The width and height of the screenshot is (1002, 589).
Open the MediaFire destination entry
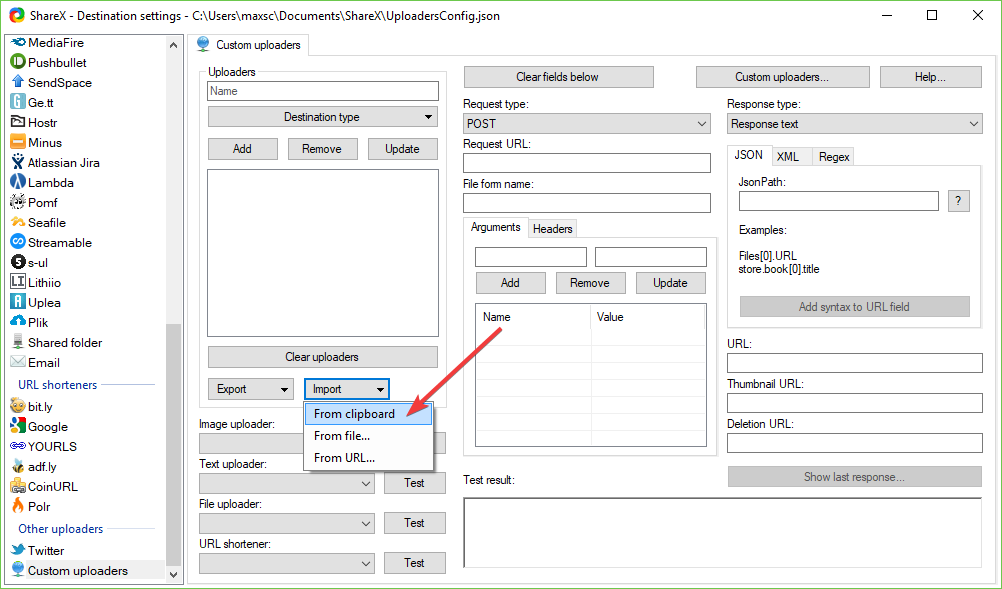click(x=55, y=42)
